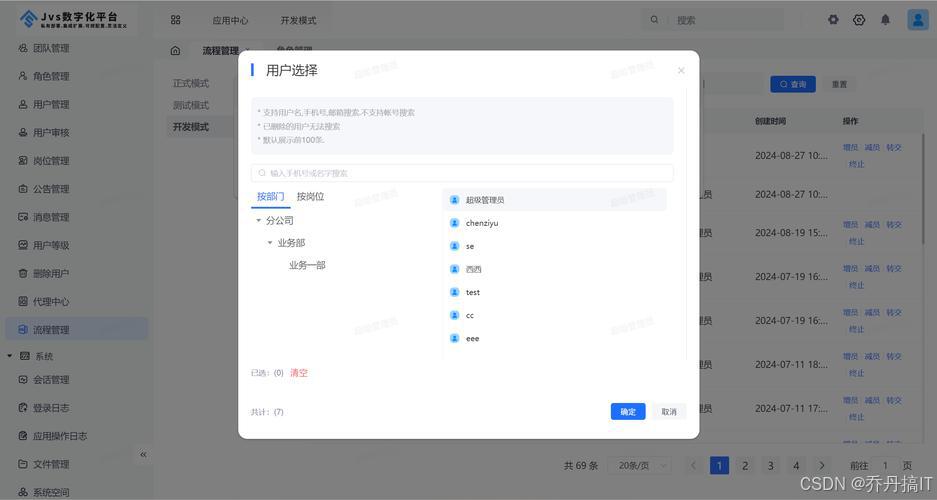This screenshot has width=937, height=500.
Task: Click the 会话管理 sidebar icon
Action: coord(23,379)
